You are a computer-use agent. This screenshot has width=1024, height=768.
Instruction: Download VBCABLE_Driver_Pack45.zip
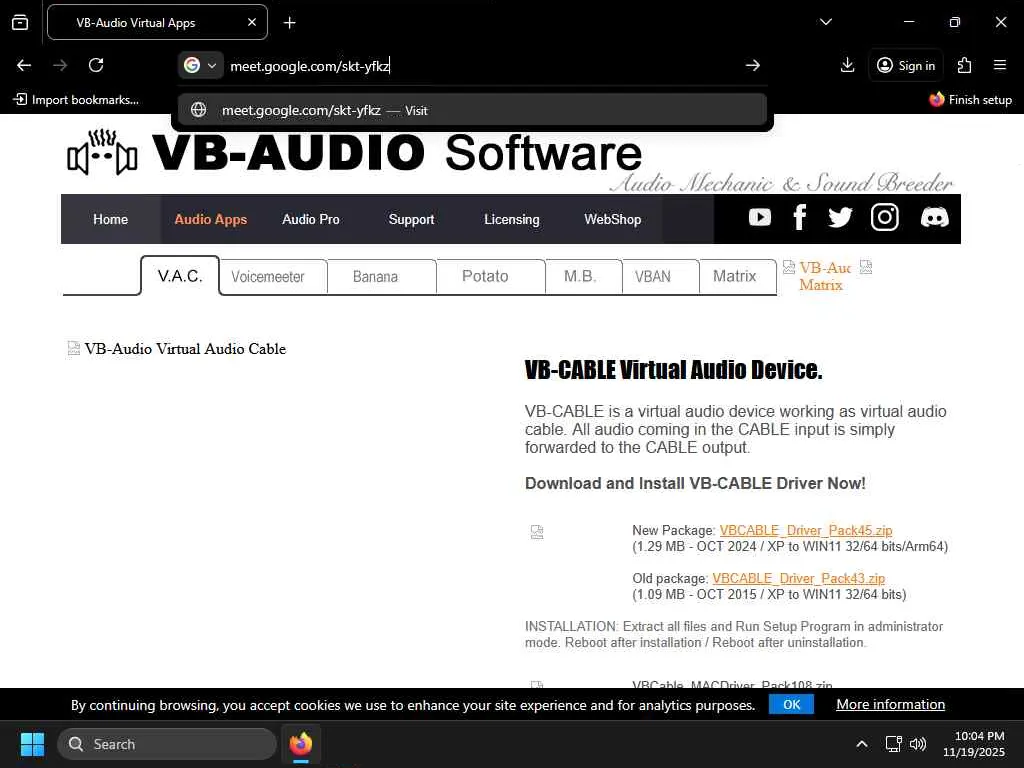(x=806, y=530)
